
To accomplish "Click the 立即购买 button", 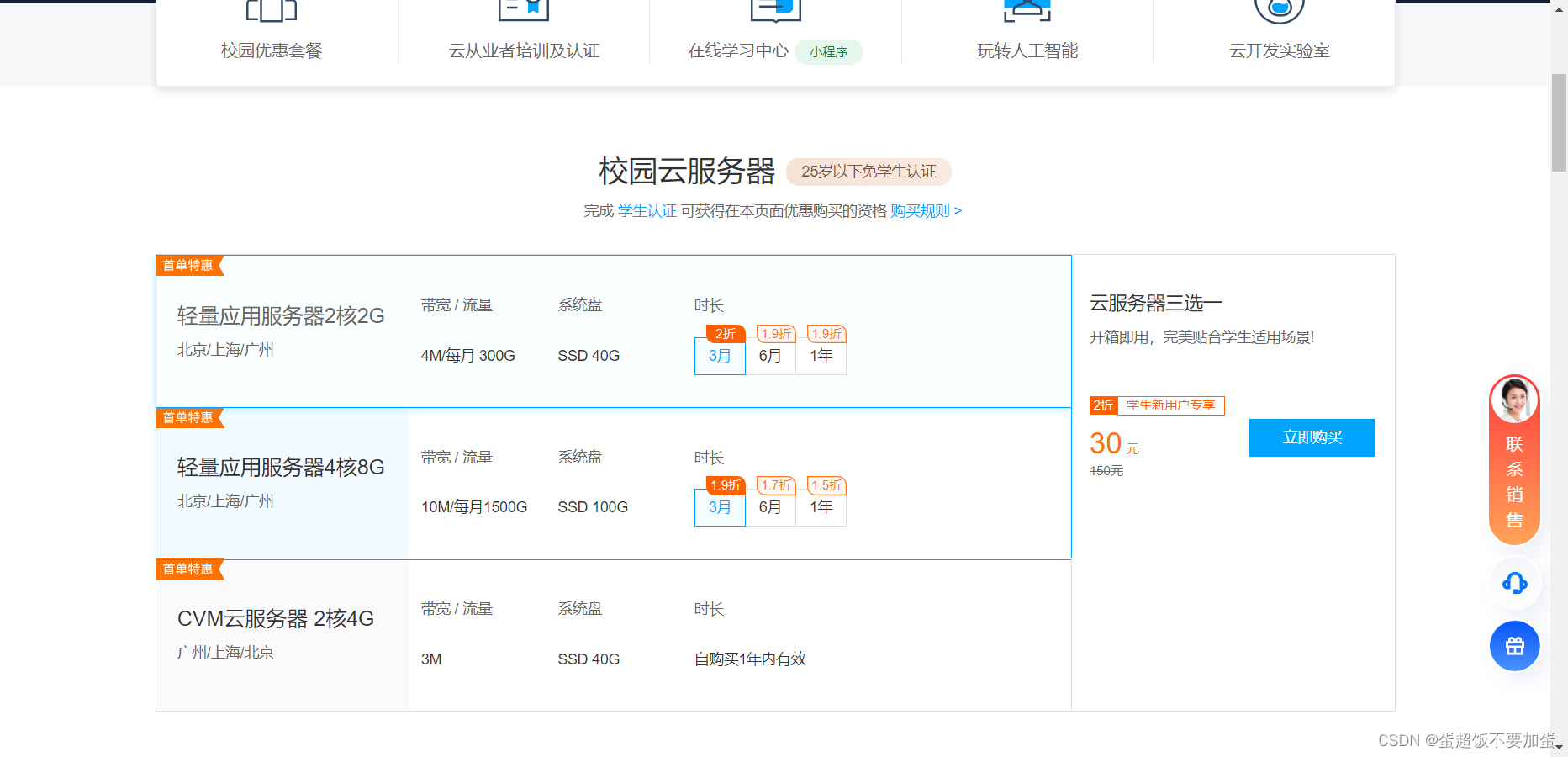I will click(1312, 437).
